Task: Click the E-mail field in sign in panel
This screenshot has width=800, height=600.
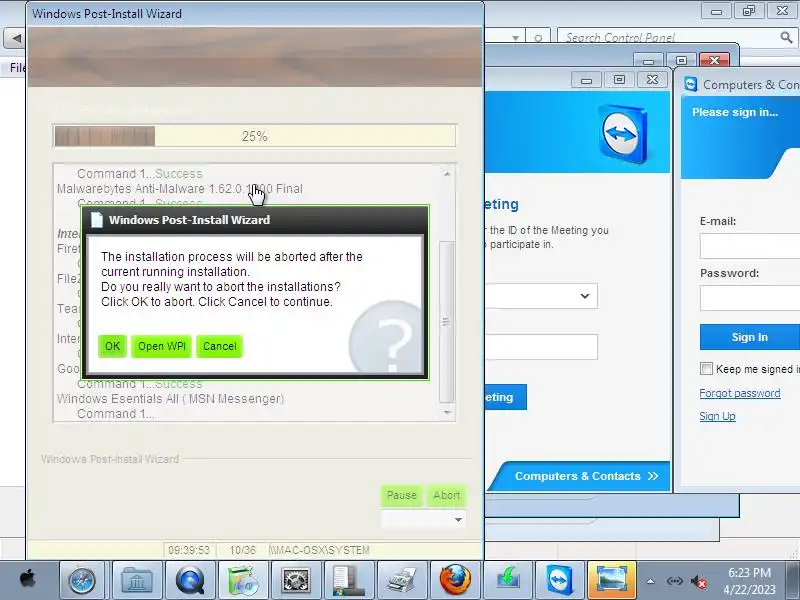Action: pyautogui.click(x=749, y=246)
